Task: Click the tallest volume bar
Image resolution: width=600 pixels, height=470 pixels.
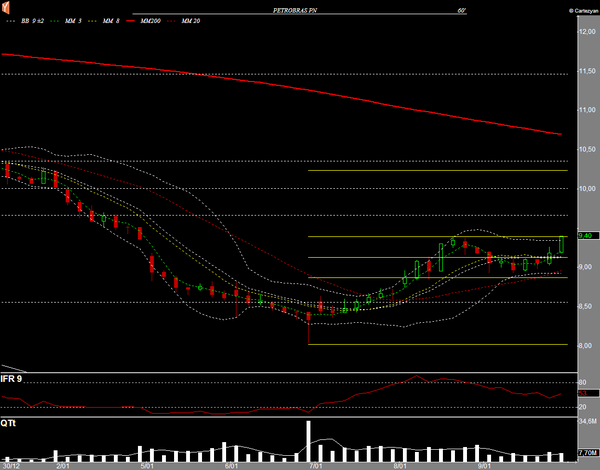Action: 309,439
